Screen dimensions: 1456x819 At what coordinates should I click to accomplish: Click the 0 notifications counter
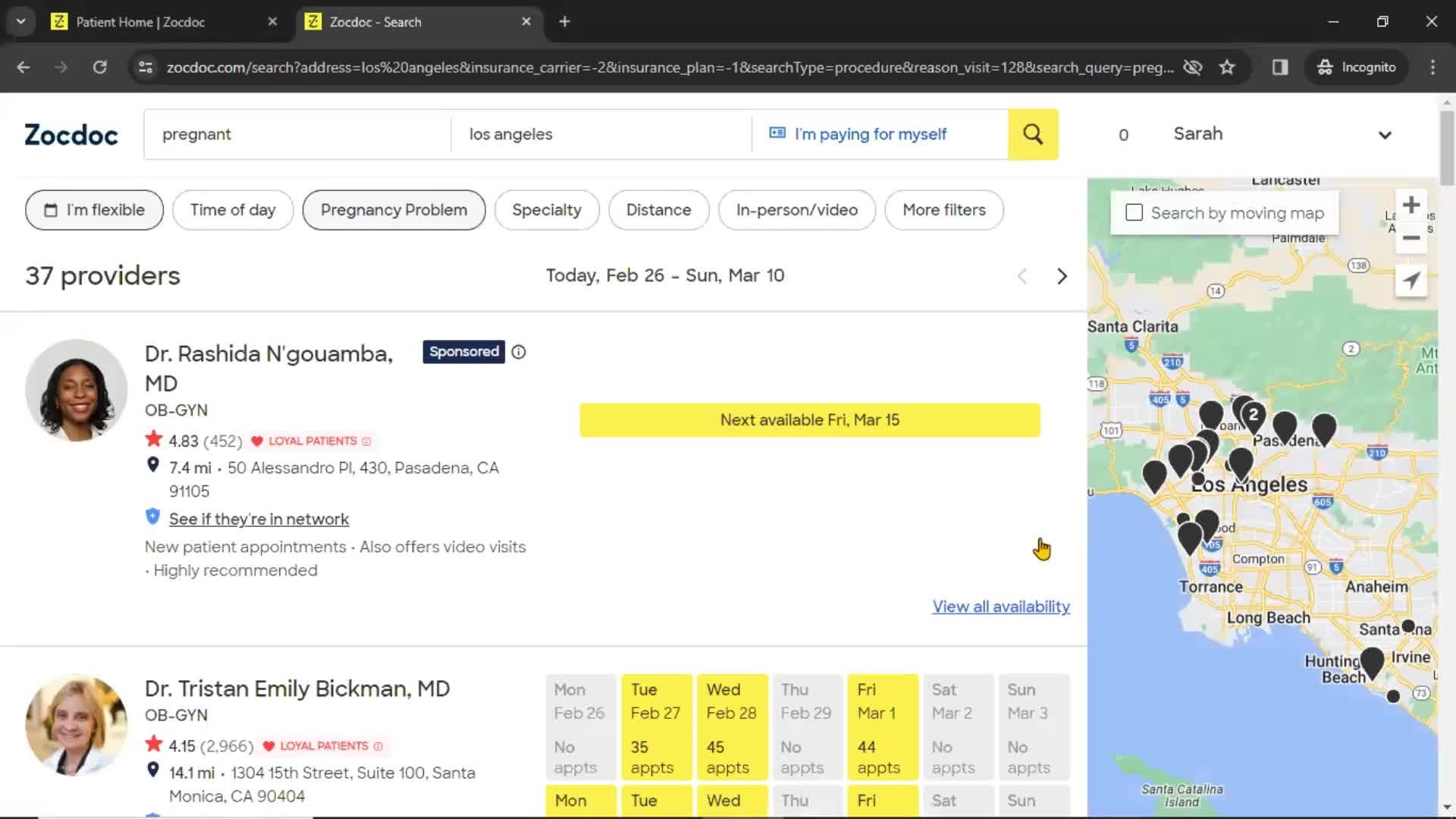(1124, 135)
